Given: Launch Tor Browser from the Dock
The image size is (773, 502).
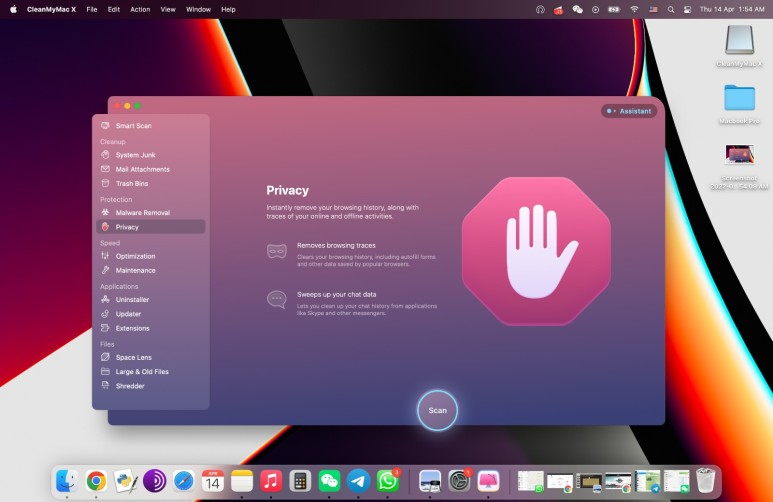Looking at the screenshot, I should 154,481.
